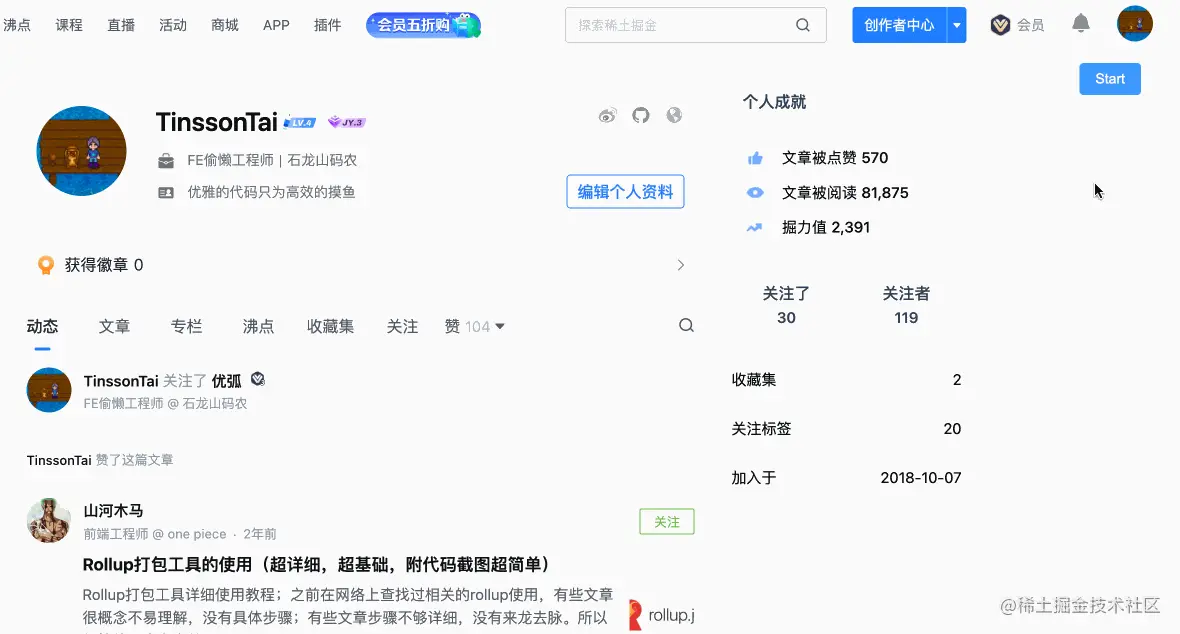Viewport: 1180px width, 634px height.
Task: Open the Weibo profile icon
Action: pyautogui.click(x=607, y=115)
